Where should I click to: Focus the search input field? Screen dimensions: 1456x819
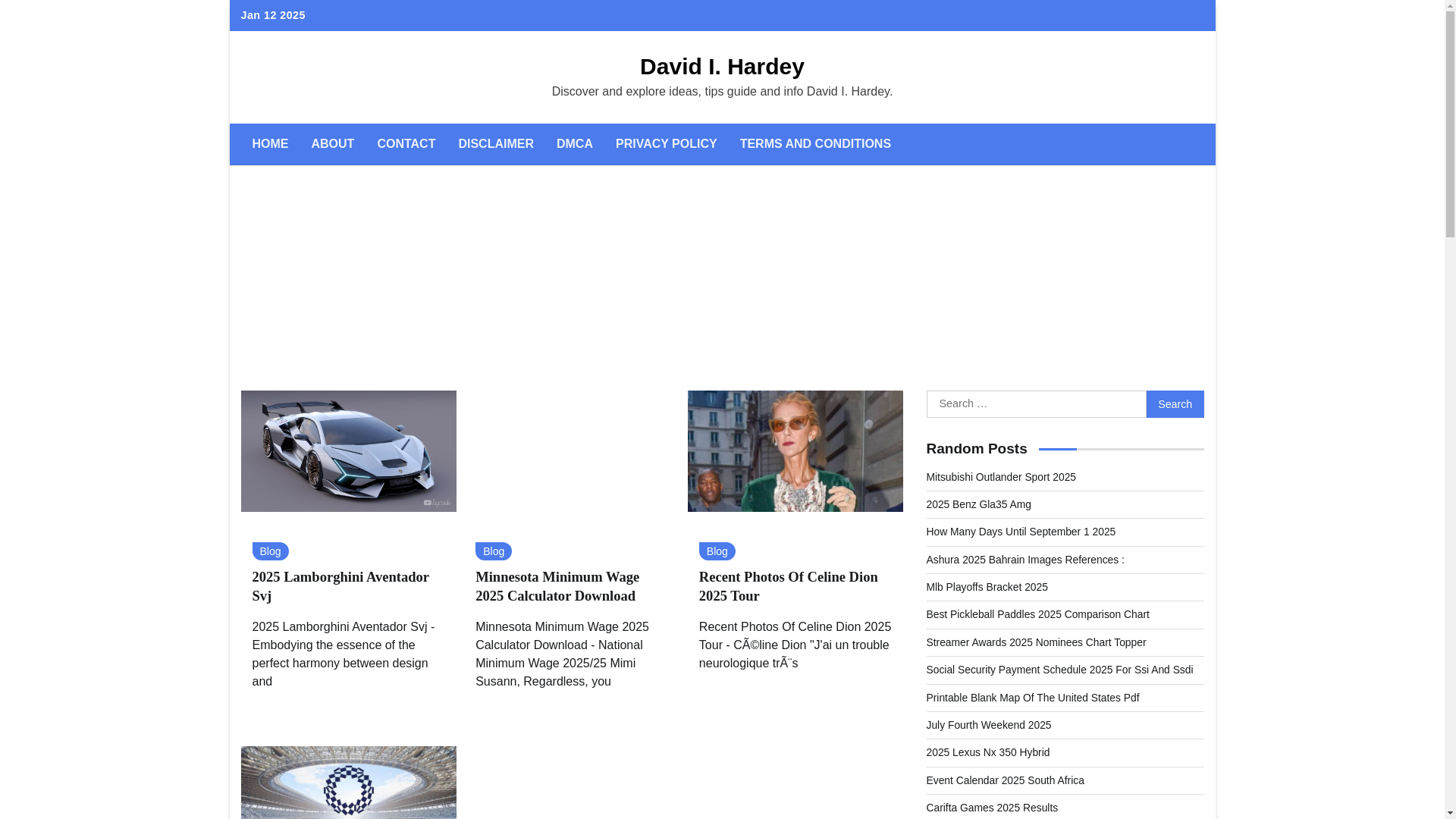click(1036, 404)
